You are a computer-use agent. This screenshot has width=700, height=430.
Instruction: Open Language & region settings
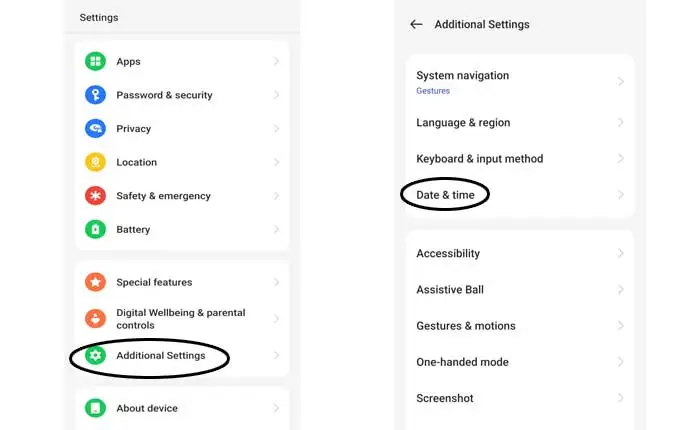pos(463,123)
